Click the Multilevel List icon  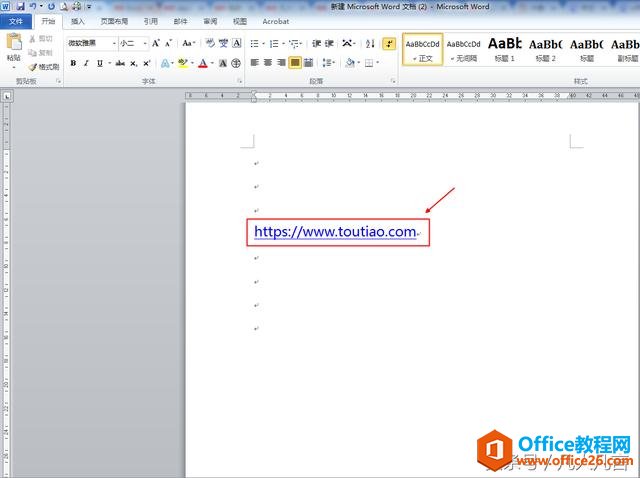(x=294, y=43)
